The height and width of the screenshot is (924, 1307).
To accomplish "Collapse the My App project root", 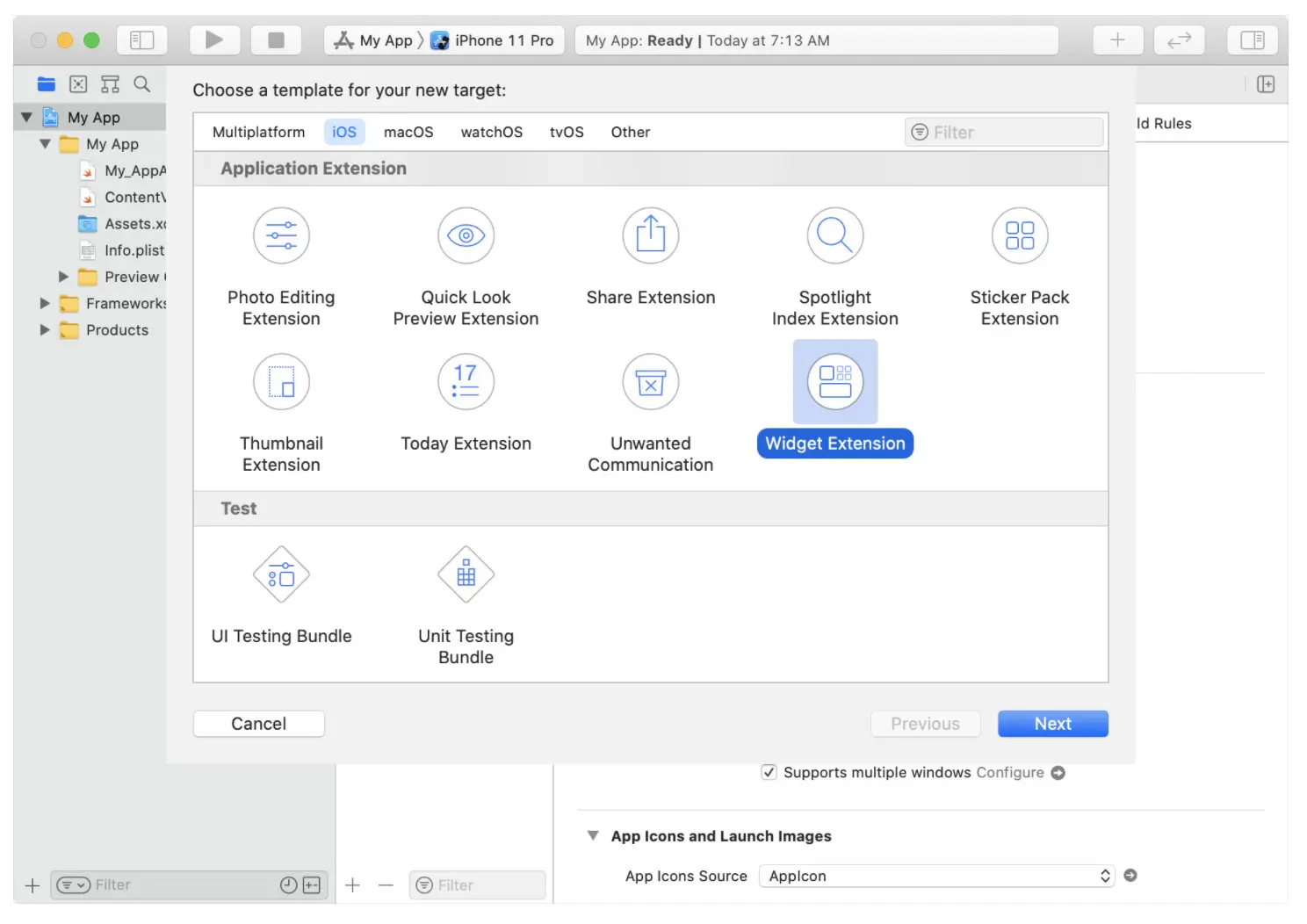I will [x=26, y=117].
